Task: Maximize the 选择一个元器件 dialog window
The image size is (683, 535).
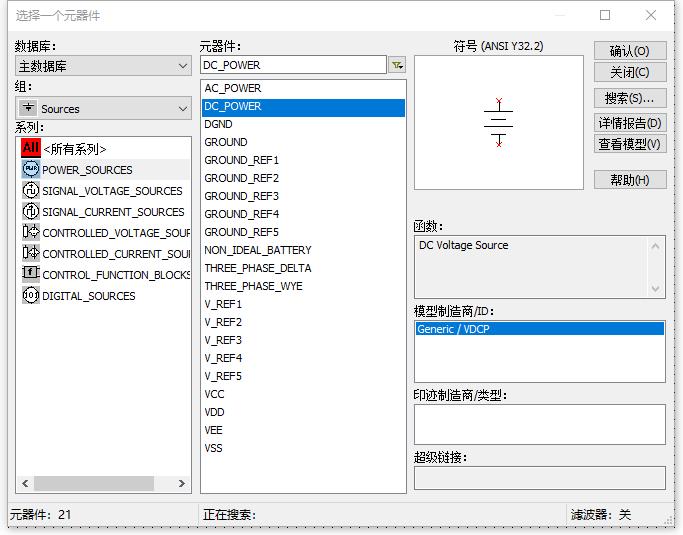Action: coord(605,15)
